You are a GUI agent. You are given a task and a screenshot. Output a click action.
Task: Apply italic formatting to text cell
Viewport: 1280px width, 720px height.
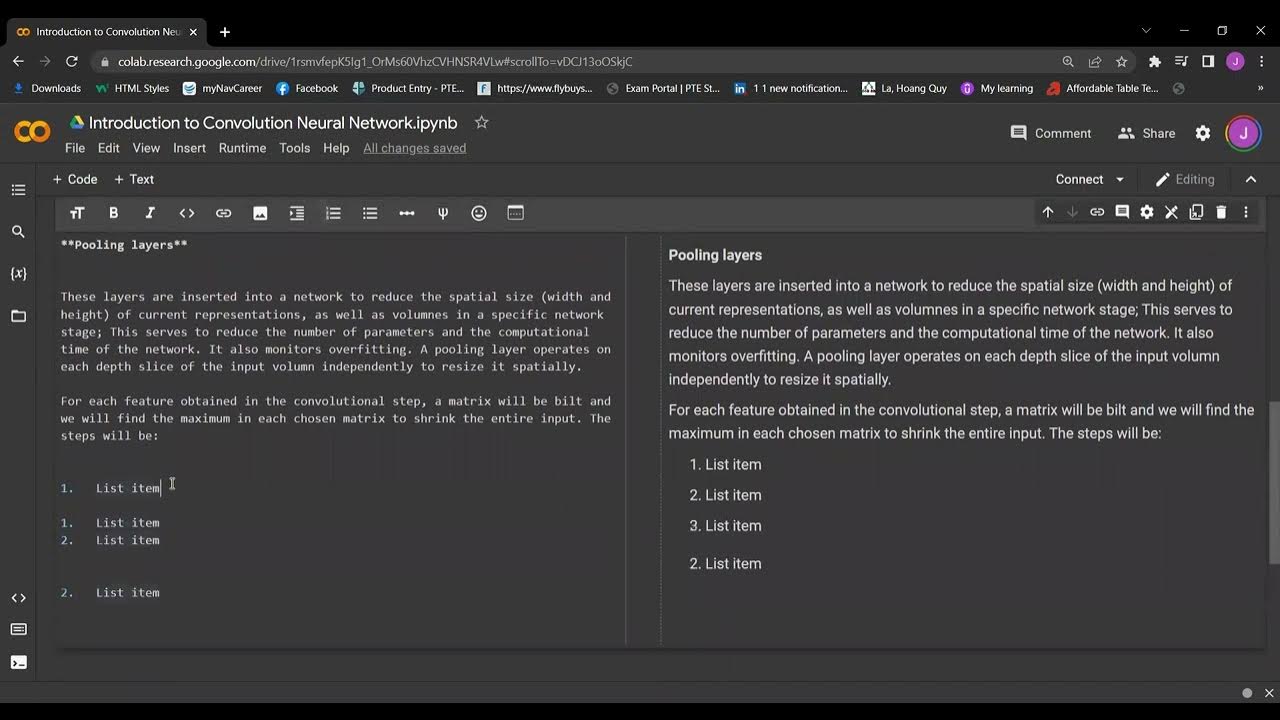(150, 213)
